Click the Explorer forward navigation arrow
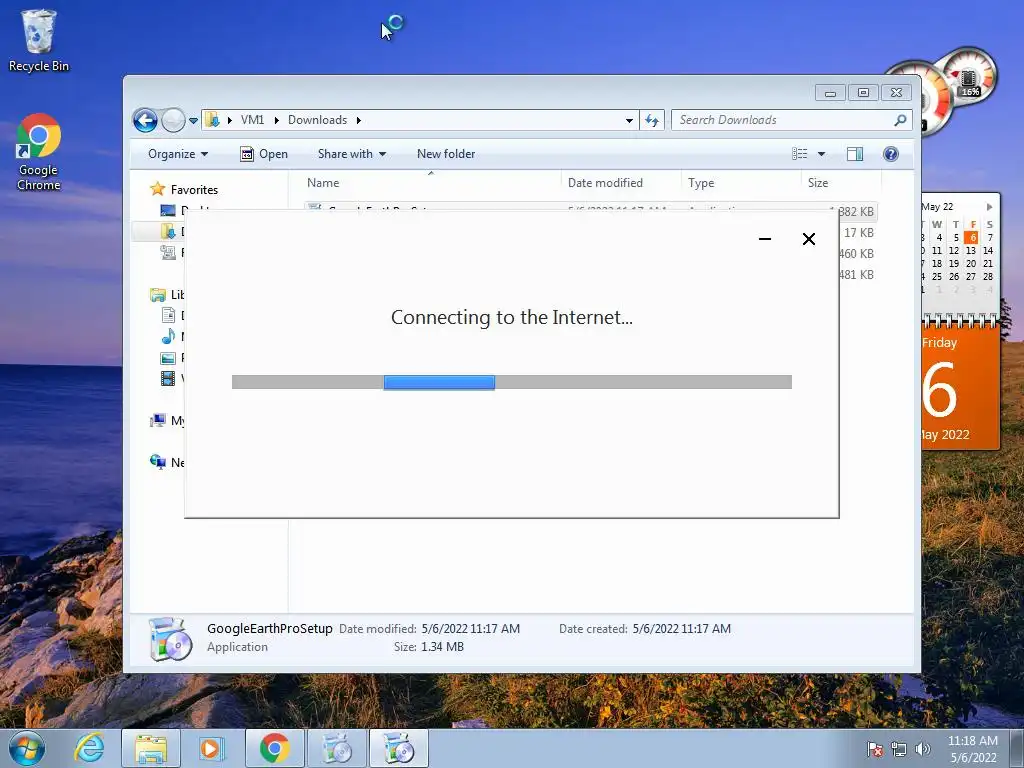The image size is (1024, 768). coord(173,120)
